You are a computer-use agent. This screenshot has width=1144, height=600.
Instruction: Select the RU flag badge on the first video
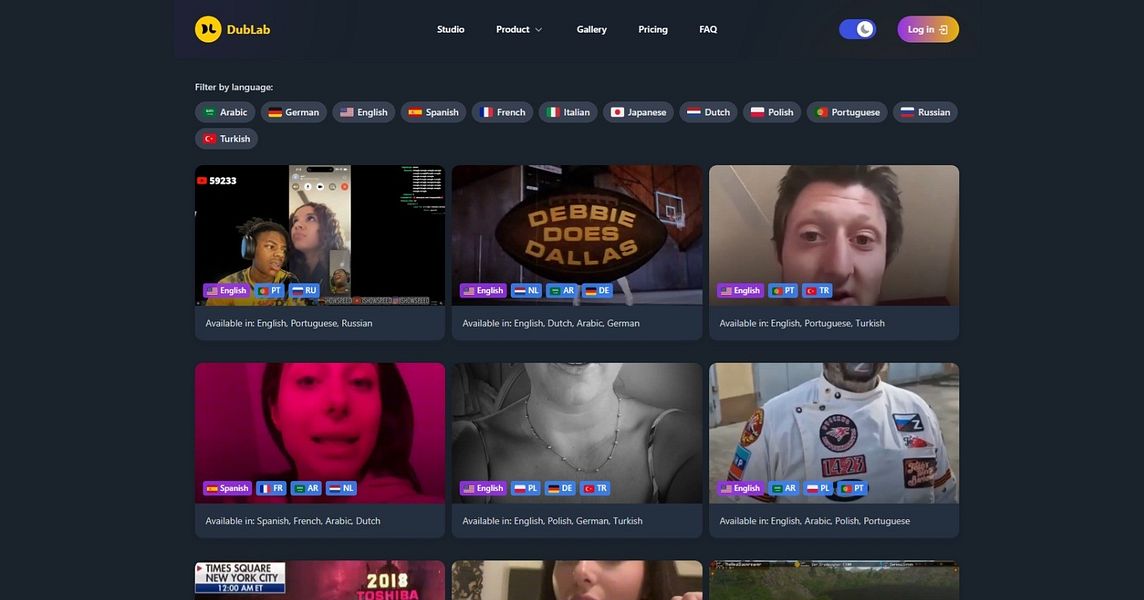(304, 290)
